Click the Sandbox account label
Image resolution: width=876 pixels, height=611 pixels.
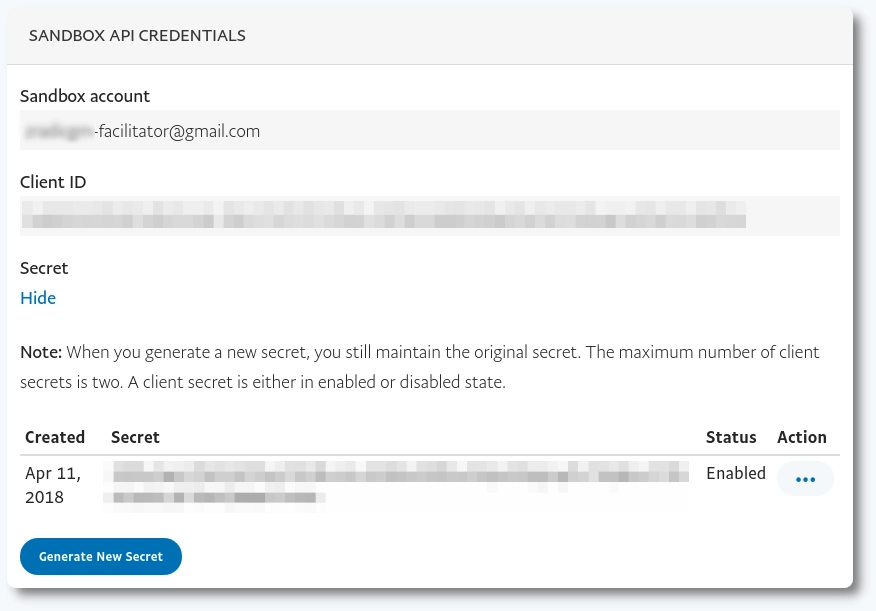point(85,96)
